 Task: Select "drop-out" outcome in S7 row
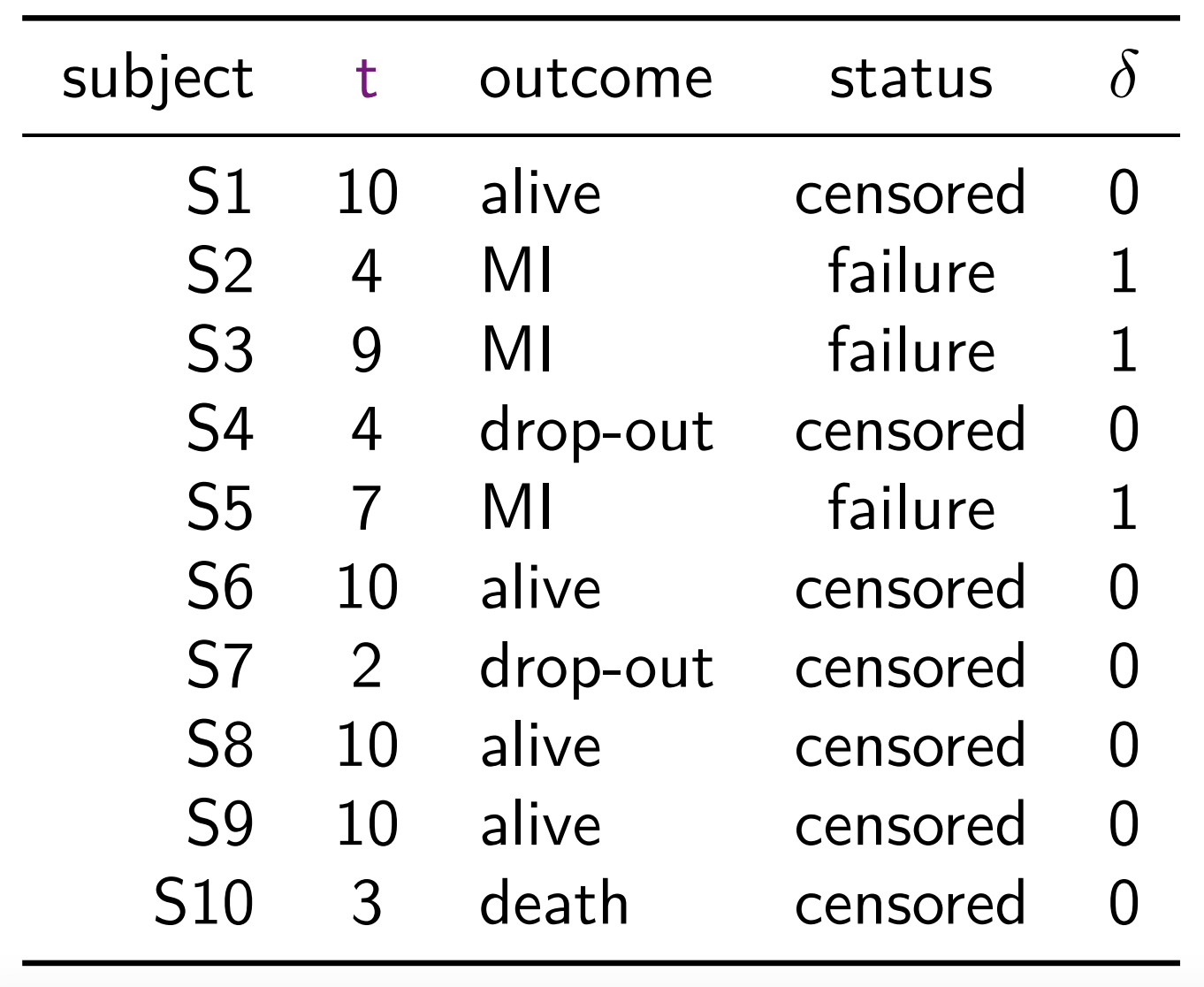click(596, 668)
